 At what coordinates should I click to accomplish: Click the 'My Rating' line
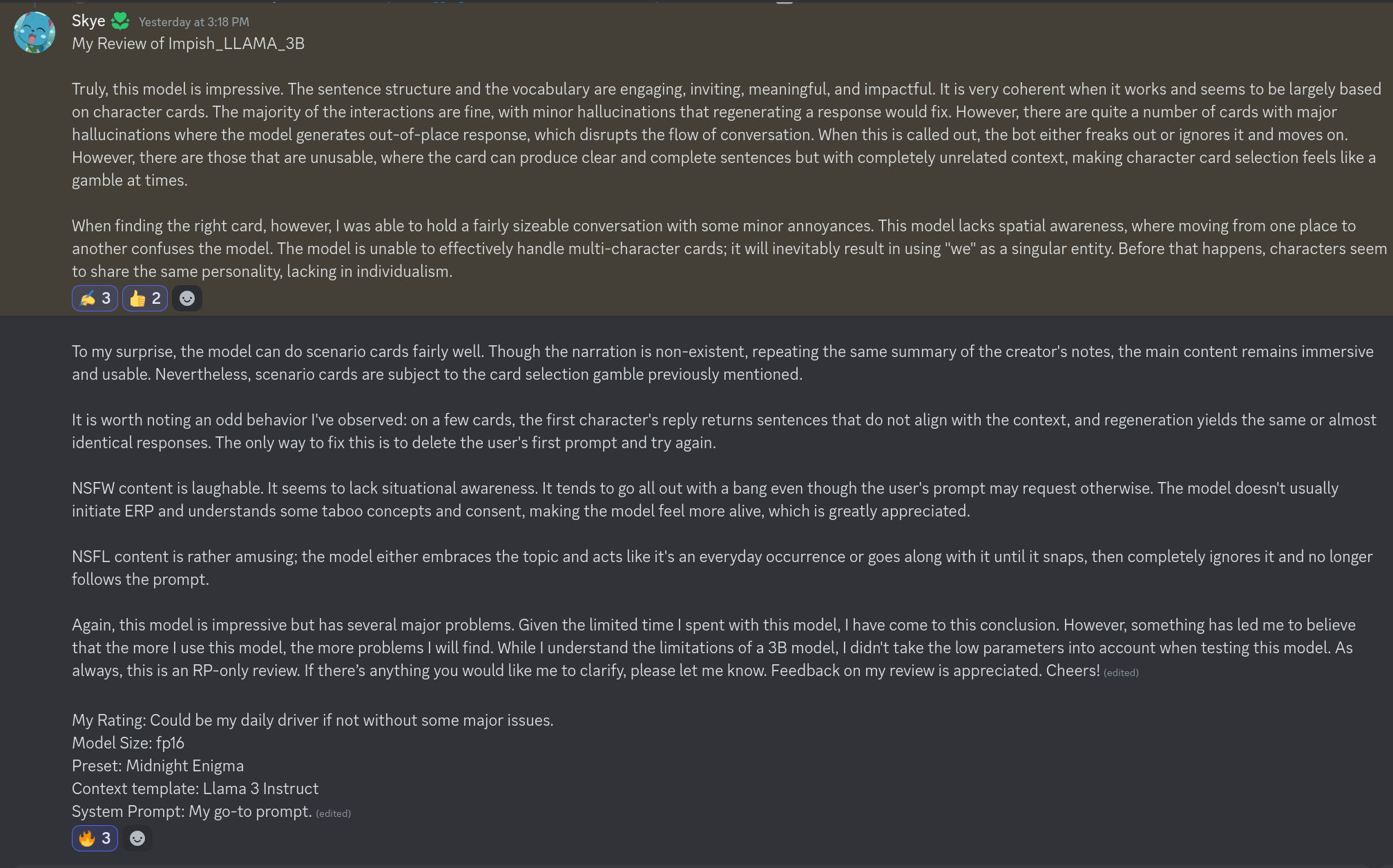(x=312, y=720)
